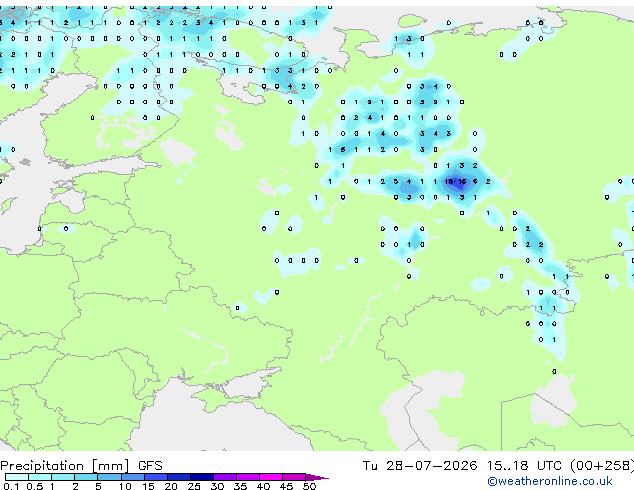Click the 45–50 mm legend color box
The width and height of the screenshot is (634, 490).
[x=294, y=477]
